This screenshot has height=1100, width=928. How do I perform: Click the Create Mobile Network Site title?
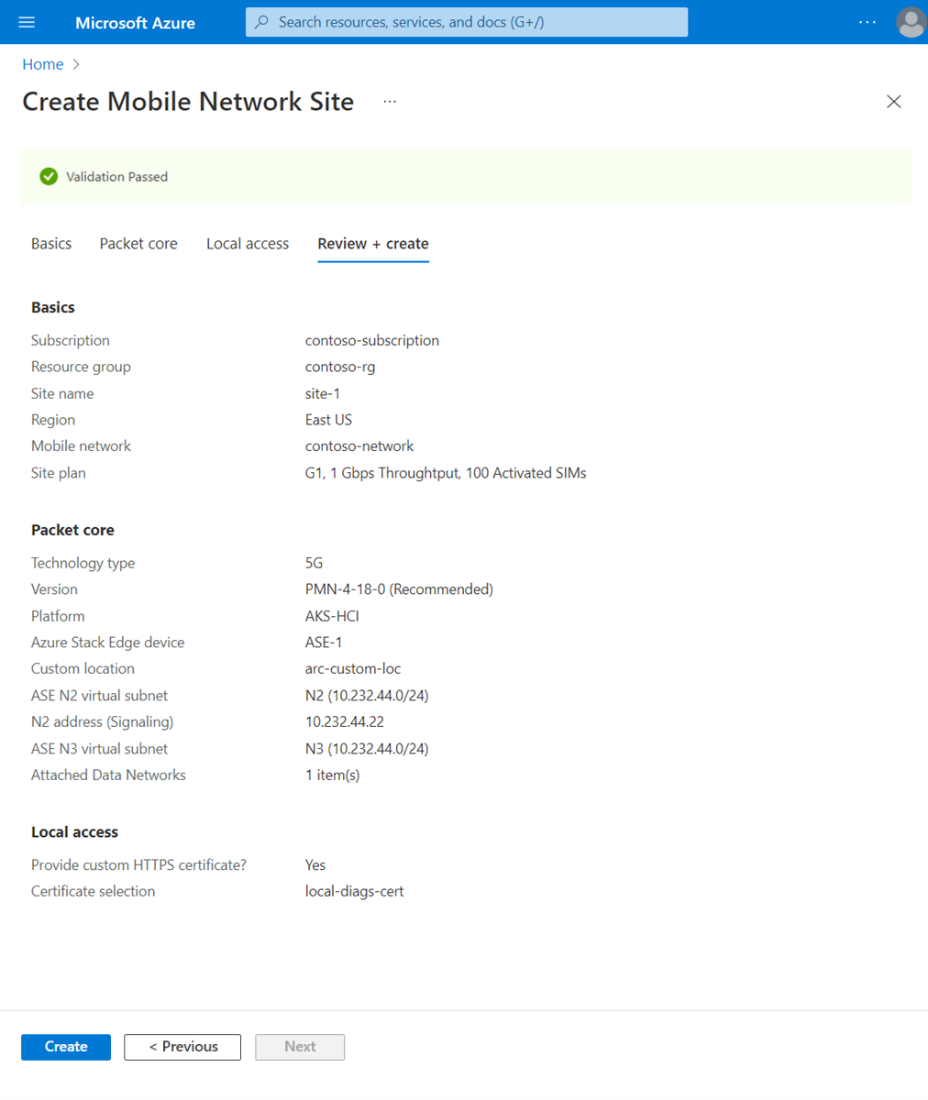click(x=188, y=102)
